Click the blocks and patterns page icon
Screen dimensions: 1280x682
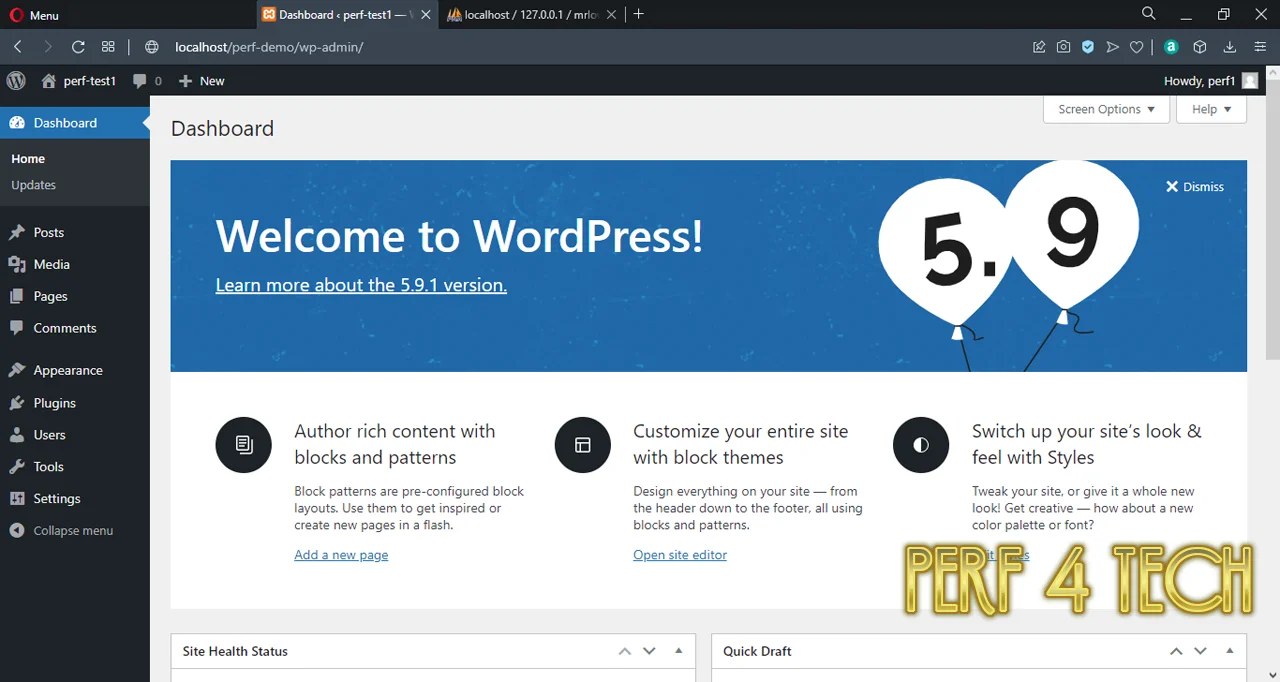click(244, 445)
